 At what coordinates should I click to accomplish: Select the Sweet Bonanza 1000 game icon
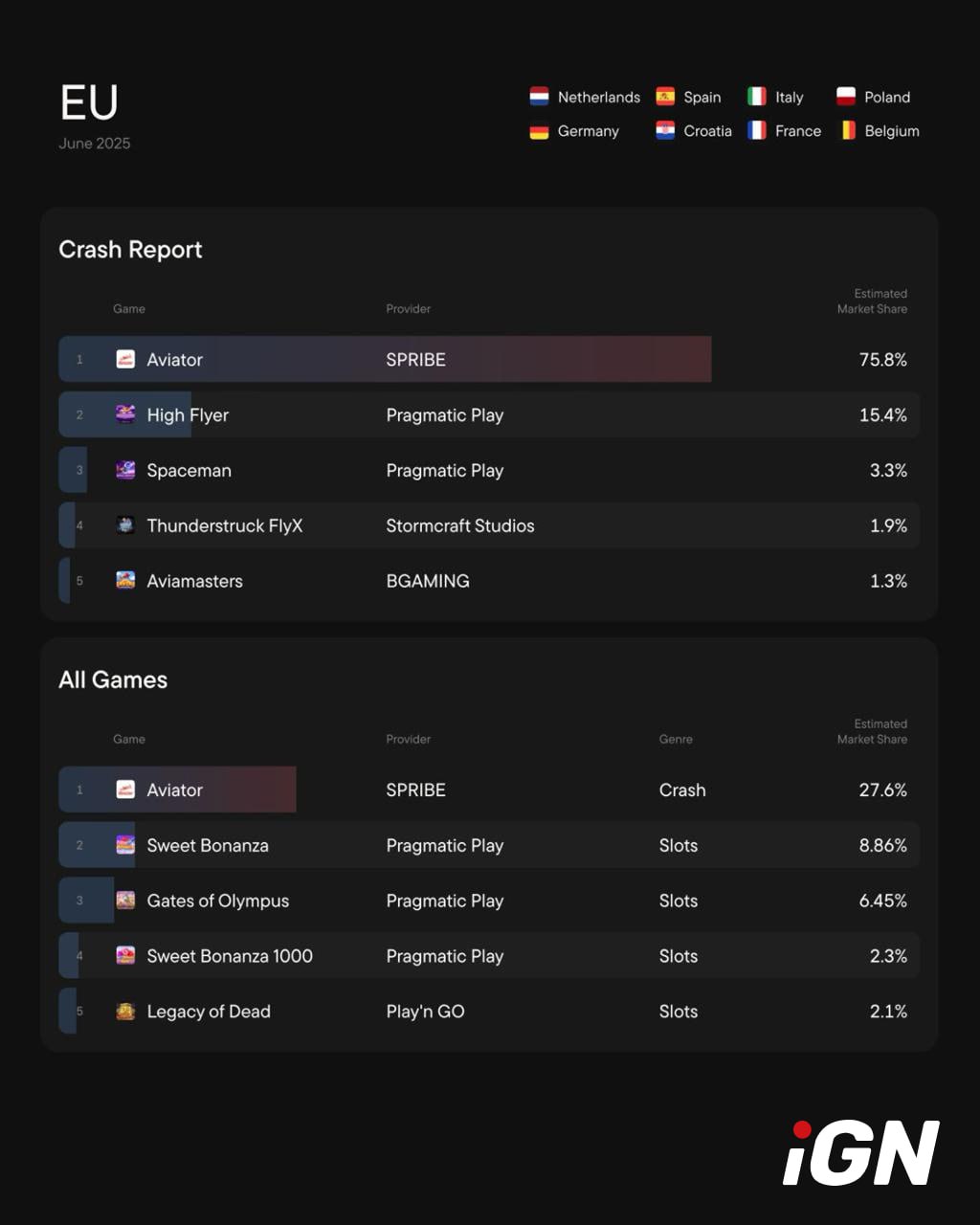point(125,955)
